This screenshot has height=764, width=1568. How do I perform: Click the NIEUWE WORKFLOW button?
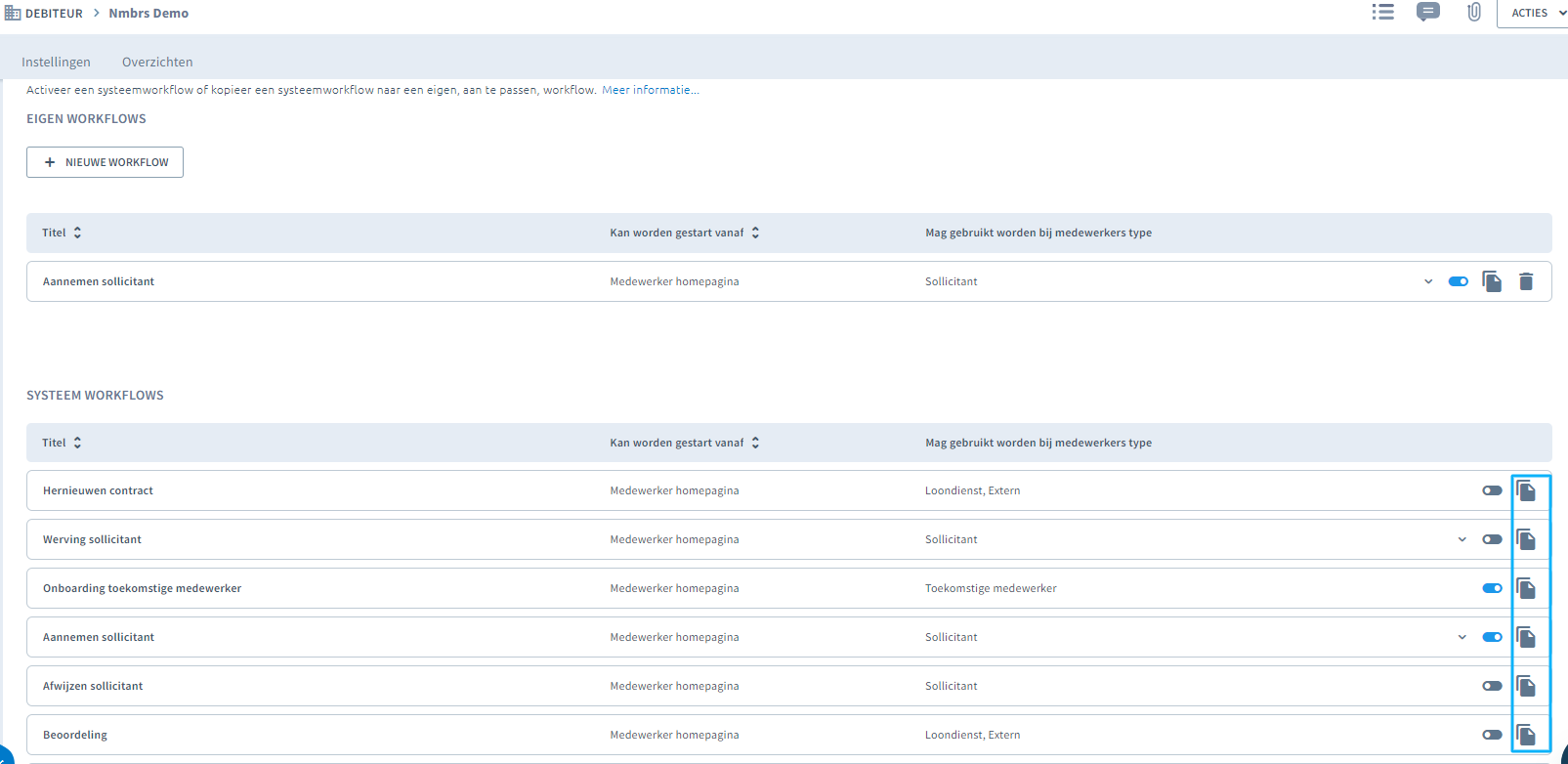point(105,162)
